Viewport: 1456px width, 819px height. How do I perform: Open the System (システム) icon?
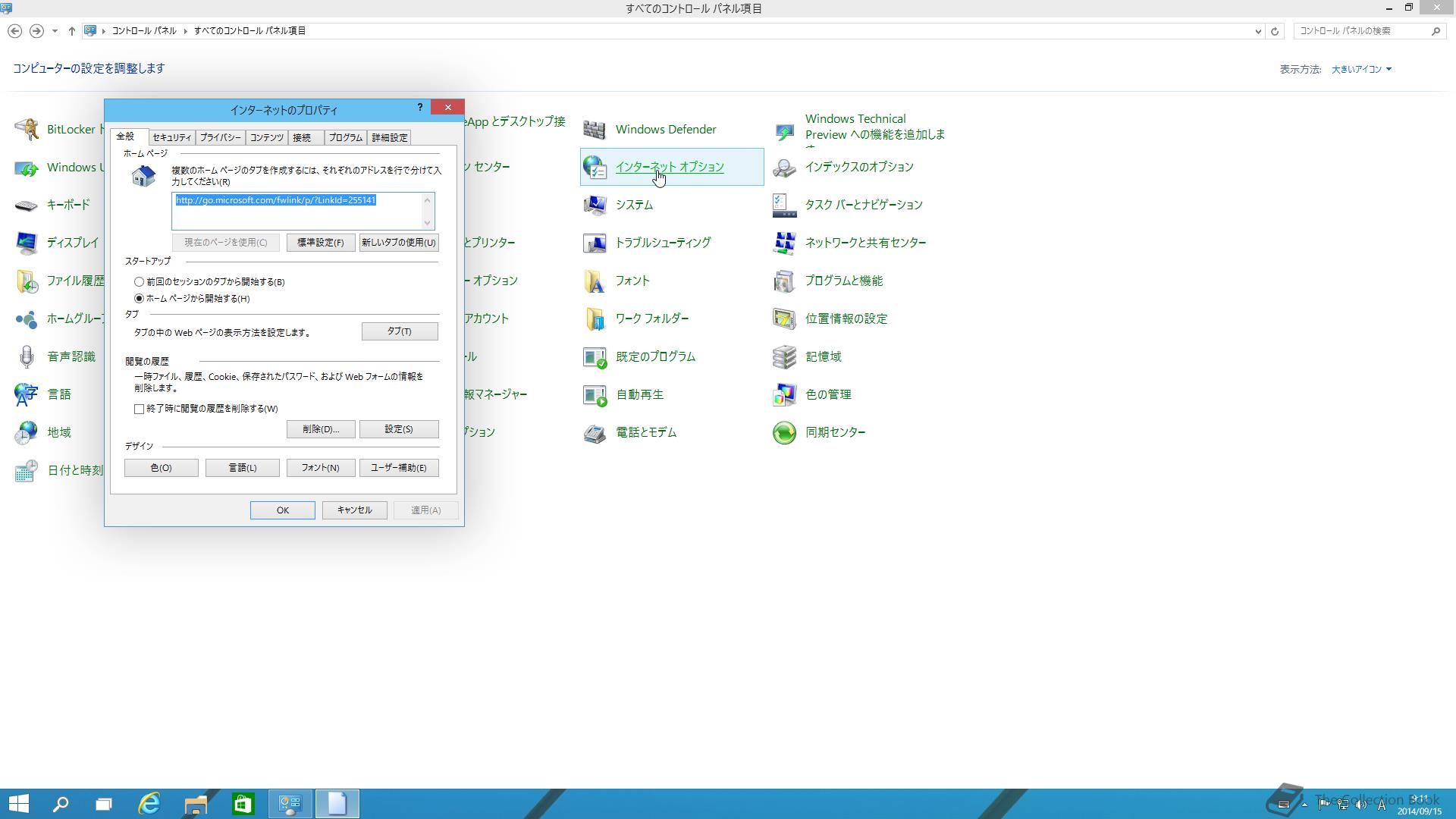point(595,205)
